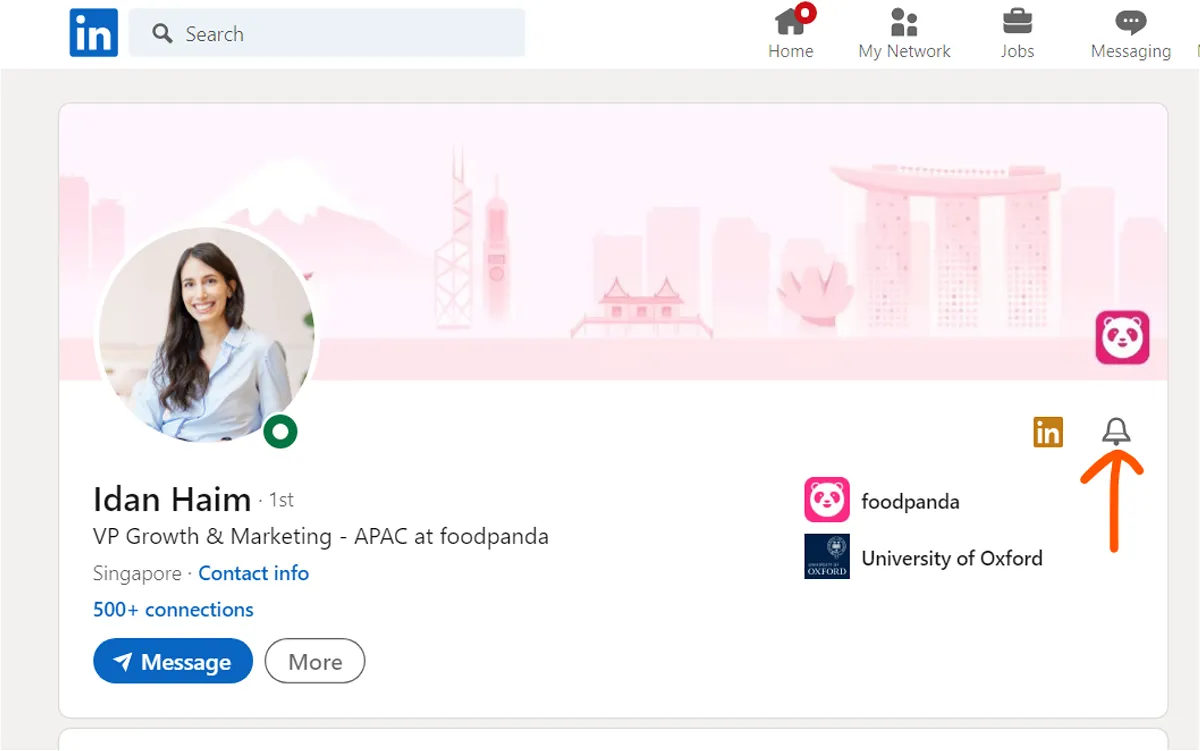The width and height of the screenshot is (1200, 751).
Task: Click the University of Oxford crest icon
Action: [827, 557]
